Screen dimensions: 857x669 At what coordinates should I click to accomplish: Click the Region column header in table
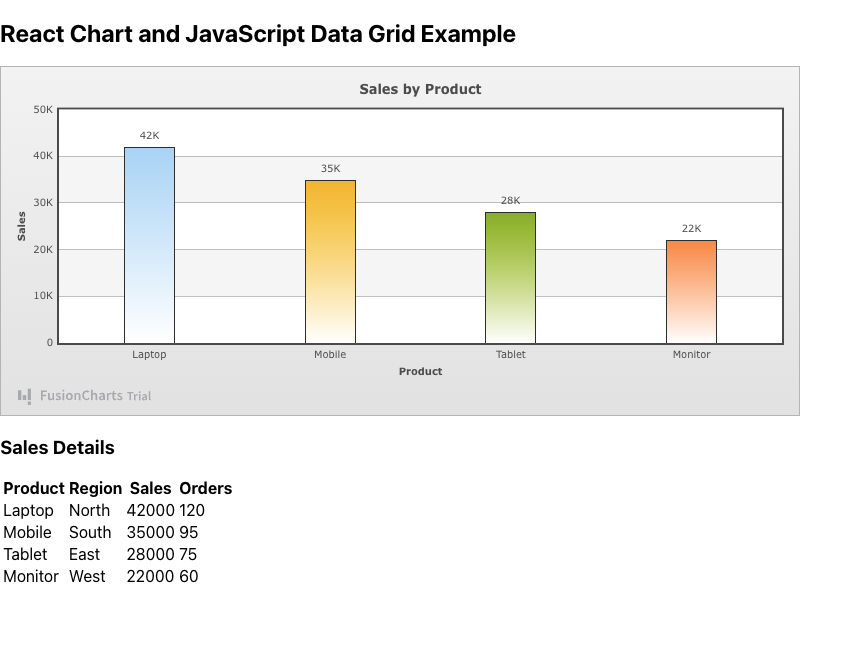(x=96, y=488)
